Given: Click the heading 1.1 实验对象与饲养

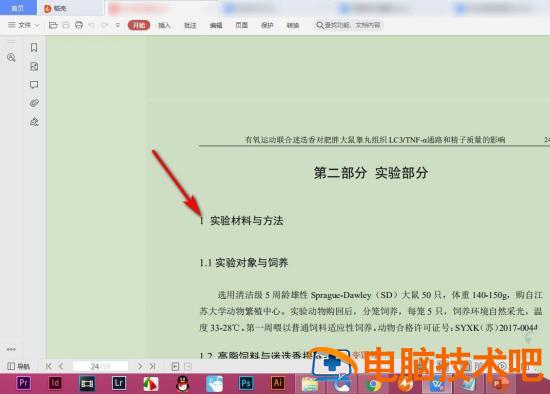Looking at the screenshot, I should [244, 263].
